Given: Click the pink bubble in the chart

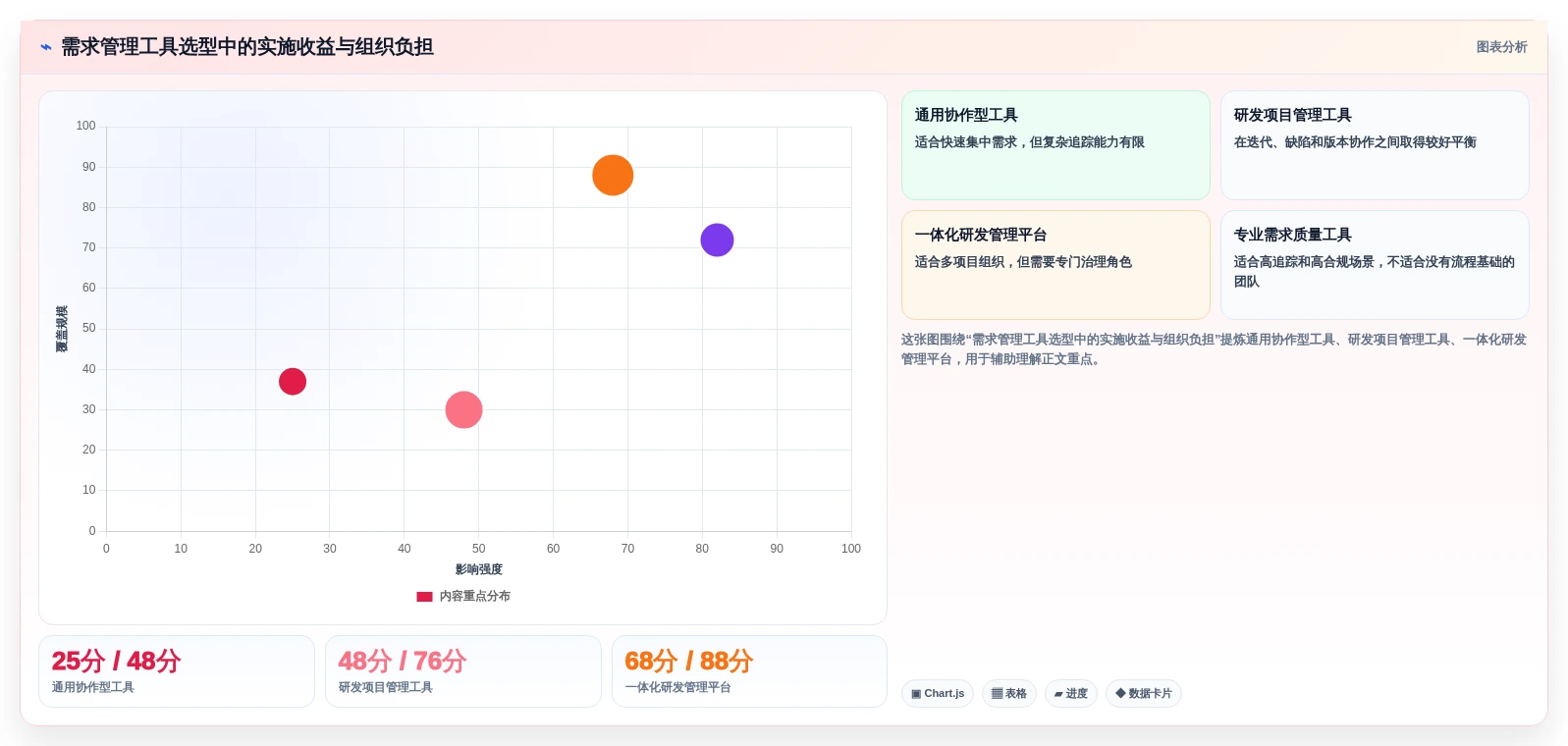Looking at the screenshot, I should [463, 409].
